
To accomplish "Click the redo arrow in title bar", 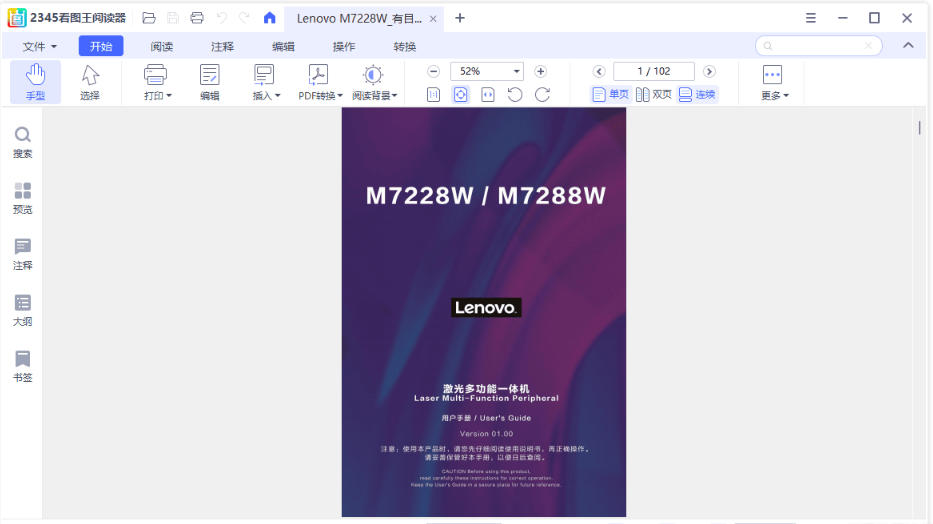I will (245, 18).
